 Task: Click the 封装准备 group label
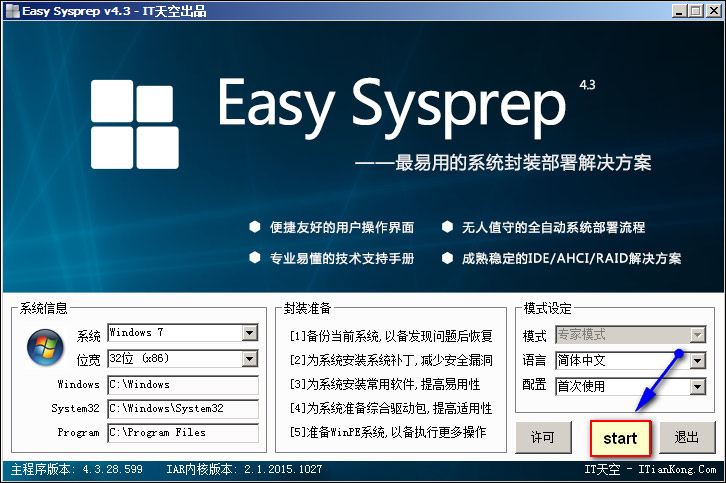(x=307, y=308)
